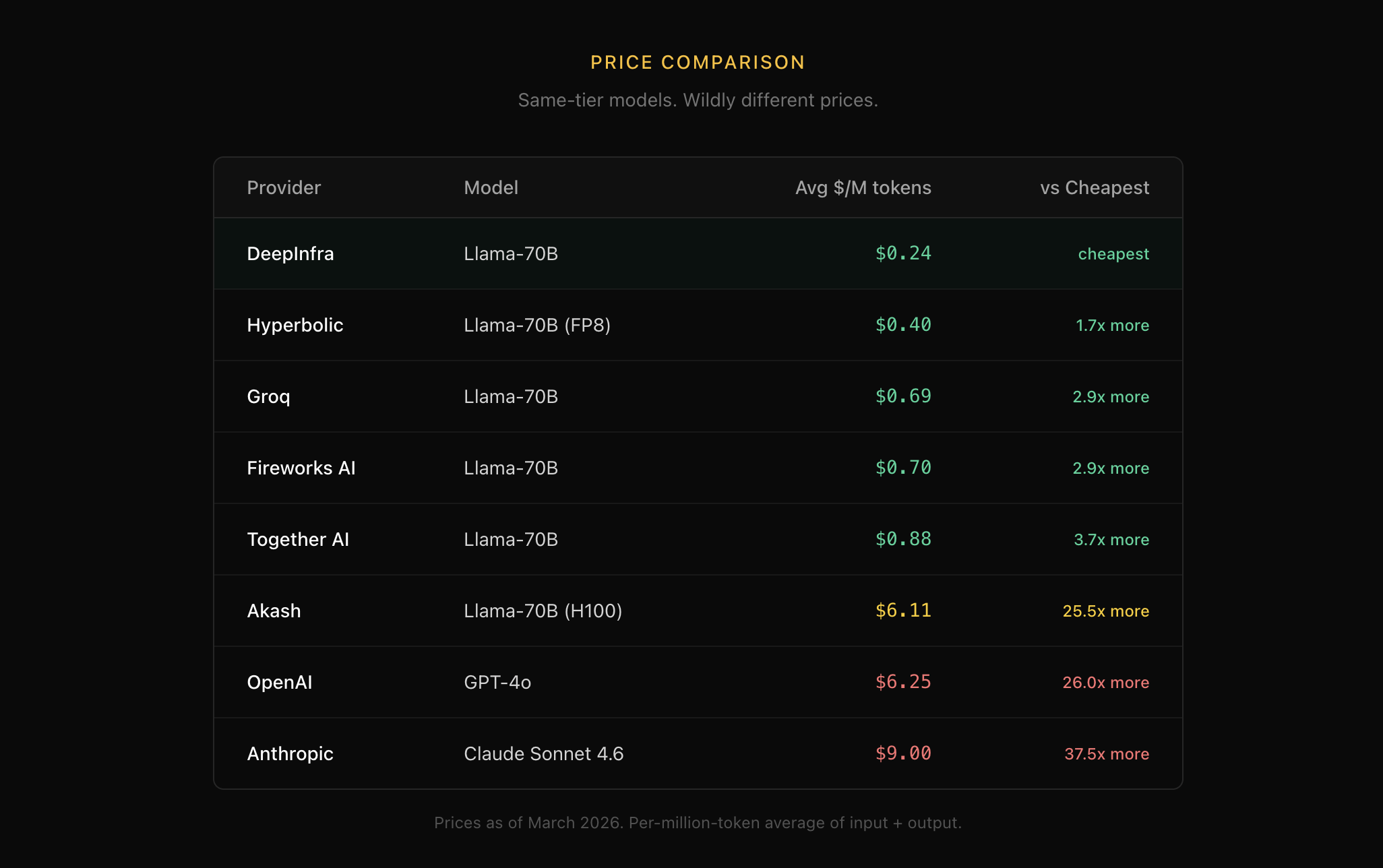Image resolution: width=1383 pixels, height=868 pixels.
Task: Click the Groq provider name
Action: coord(268,397)
